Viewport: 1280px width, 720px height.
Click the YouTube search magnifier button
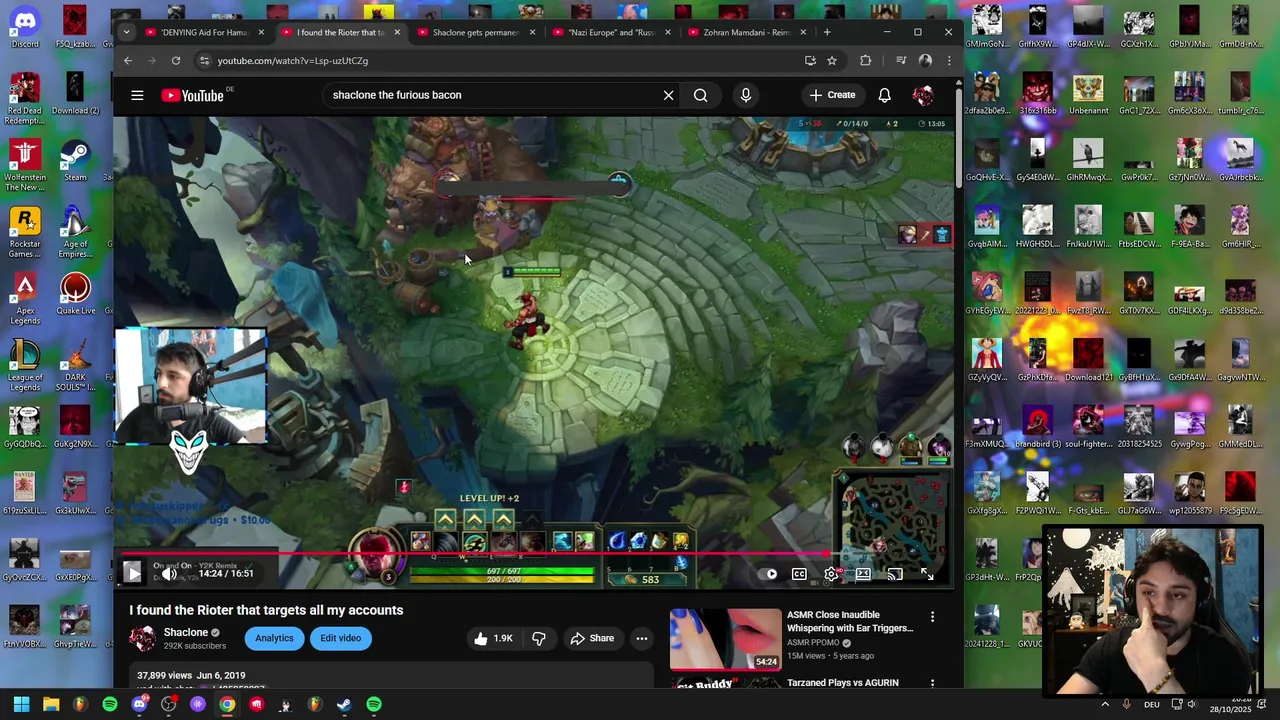pos(700,95)
